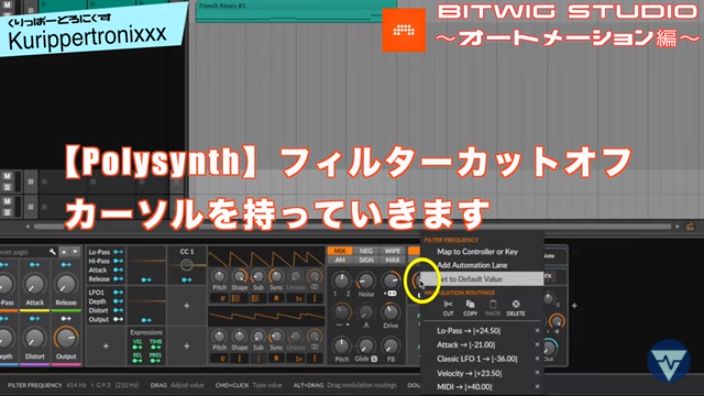Click Noise level knob
704x396 pixels.
tap(366, 282)
